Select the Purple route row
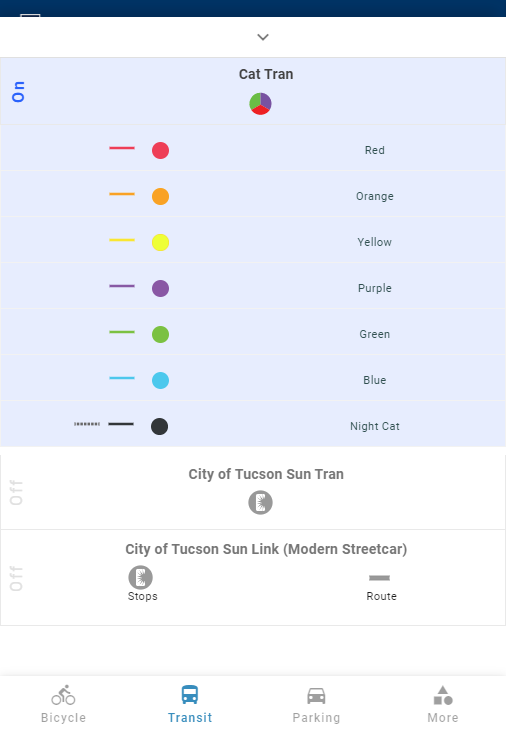Viewport: 506px width, 732px height. click(x=253, y=286)
